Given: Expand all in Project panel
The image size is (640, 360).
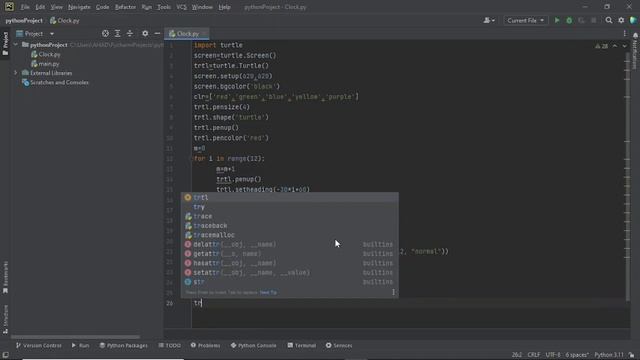Looking at the screenshot, I should [118, 33].
